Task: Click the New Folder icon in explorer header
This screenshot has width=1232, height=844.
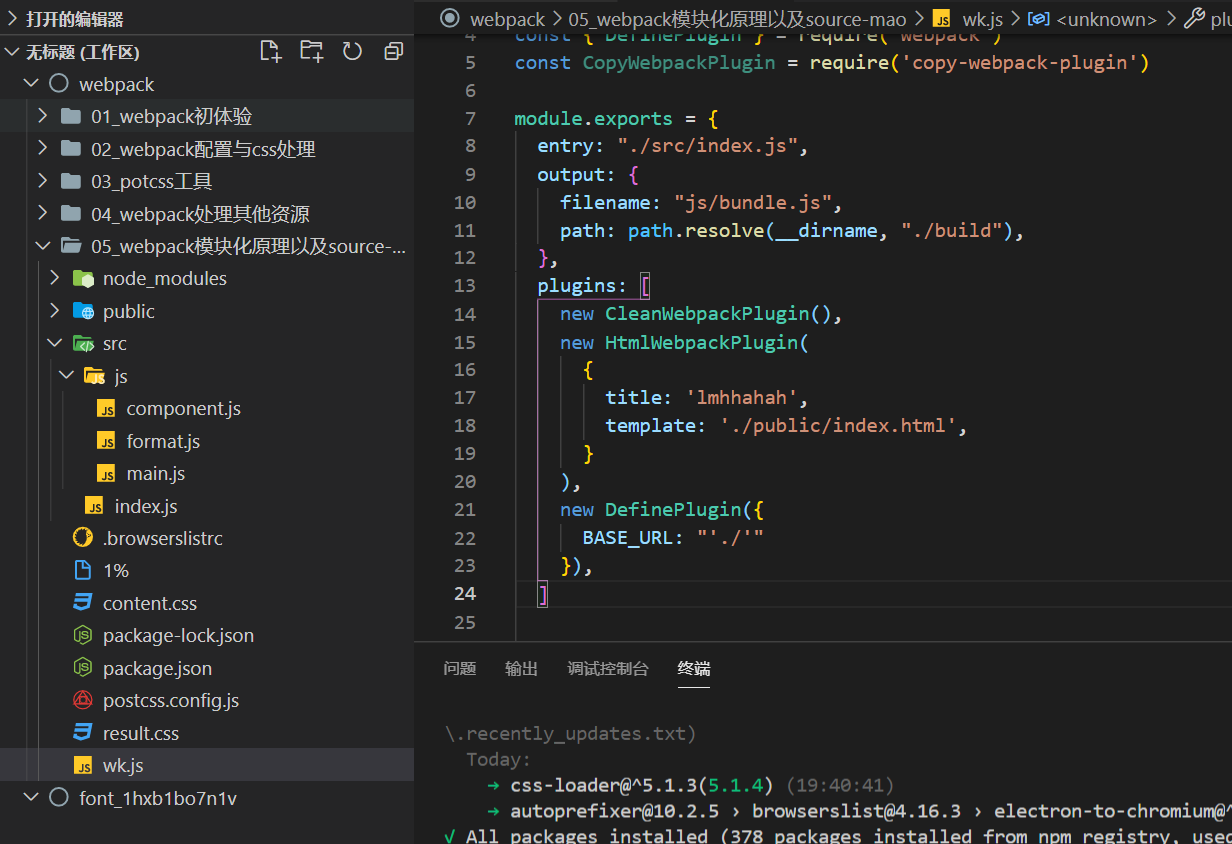Action: [311, 51]
